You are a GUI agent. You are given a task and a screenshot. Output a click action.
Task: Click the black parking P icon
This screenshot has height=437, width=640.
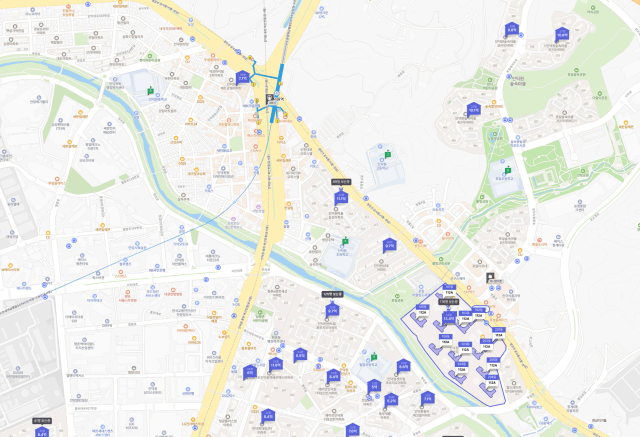coord(490,278)
